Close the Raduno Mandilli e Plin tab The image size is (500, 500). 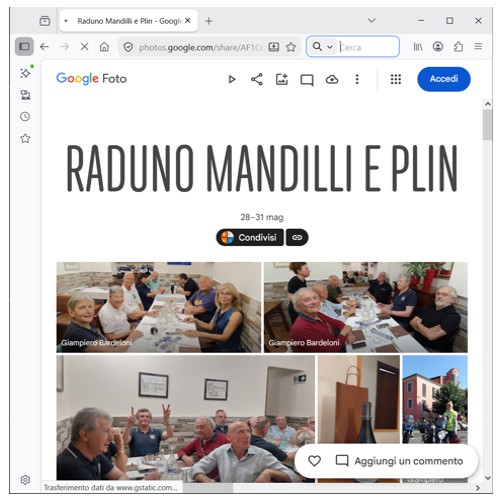pos(188,21)
